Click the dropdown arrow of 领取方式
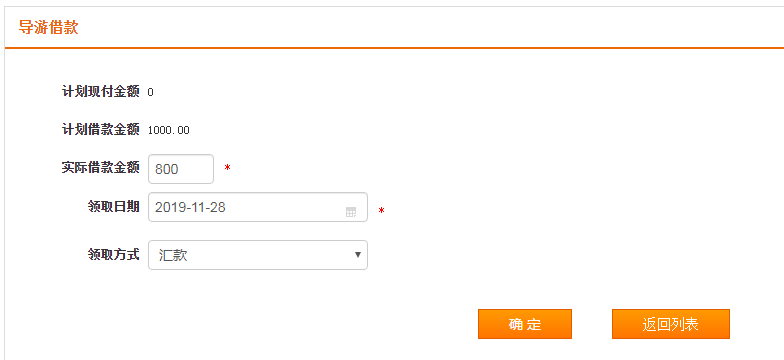 click(x=358, y=254)
